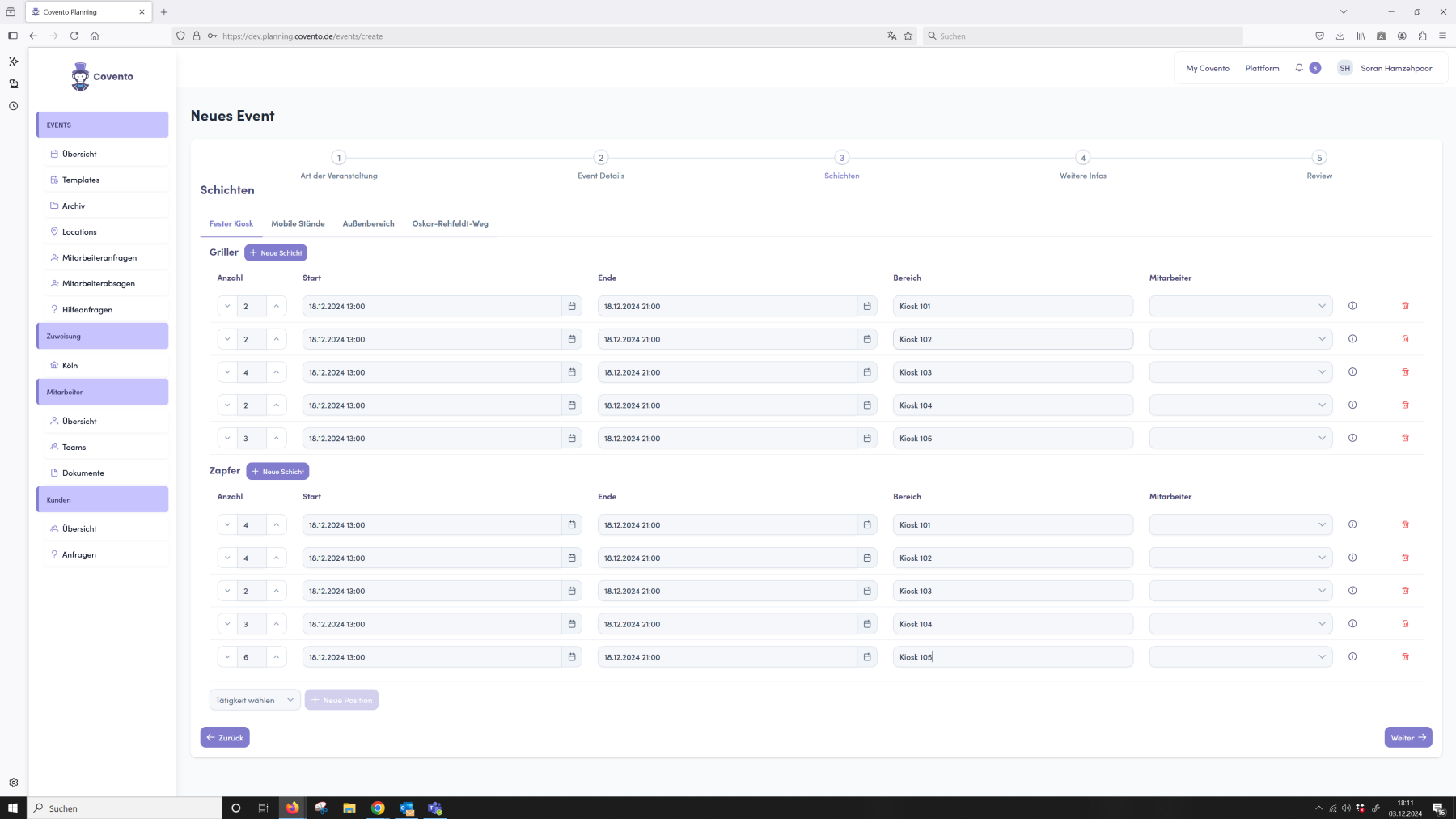Click Weiter to proceed to next step
Viewport: 1456px width, 819px height.
coord(1407,737)
